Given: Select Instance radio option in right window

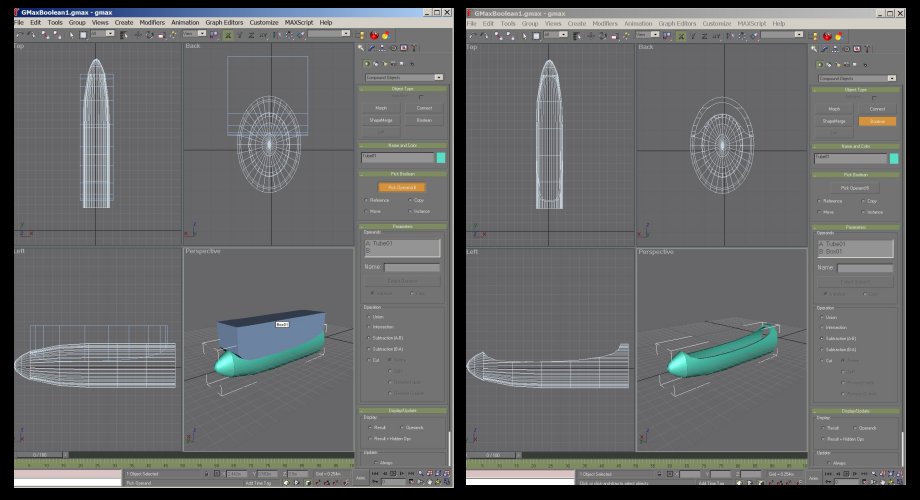Looking at the screenshot, I should pyautogui.click(x=866, y=212).
